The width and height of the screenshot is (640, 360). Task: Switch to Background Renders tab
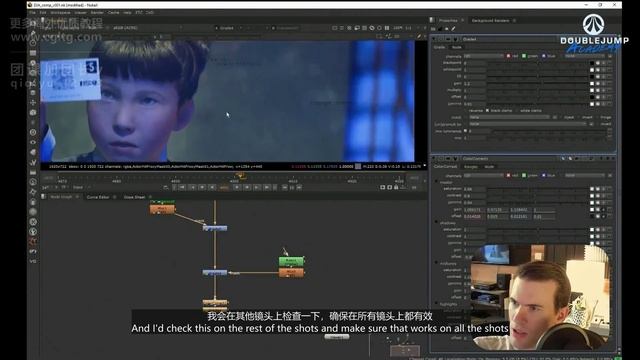pyautogui.click(x=490, y=20)
